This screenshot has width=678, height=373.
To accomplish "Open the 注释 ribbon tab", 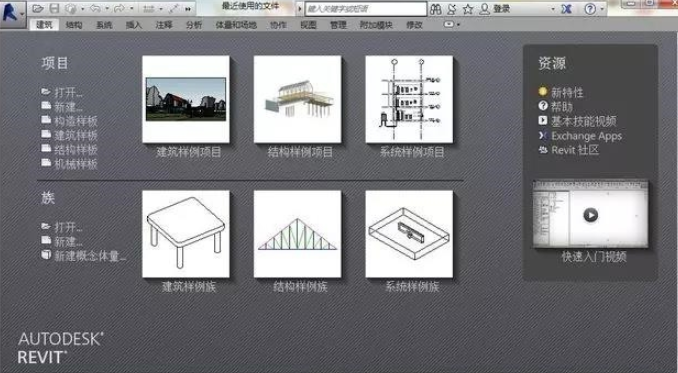I will (164, 25).
